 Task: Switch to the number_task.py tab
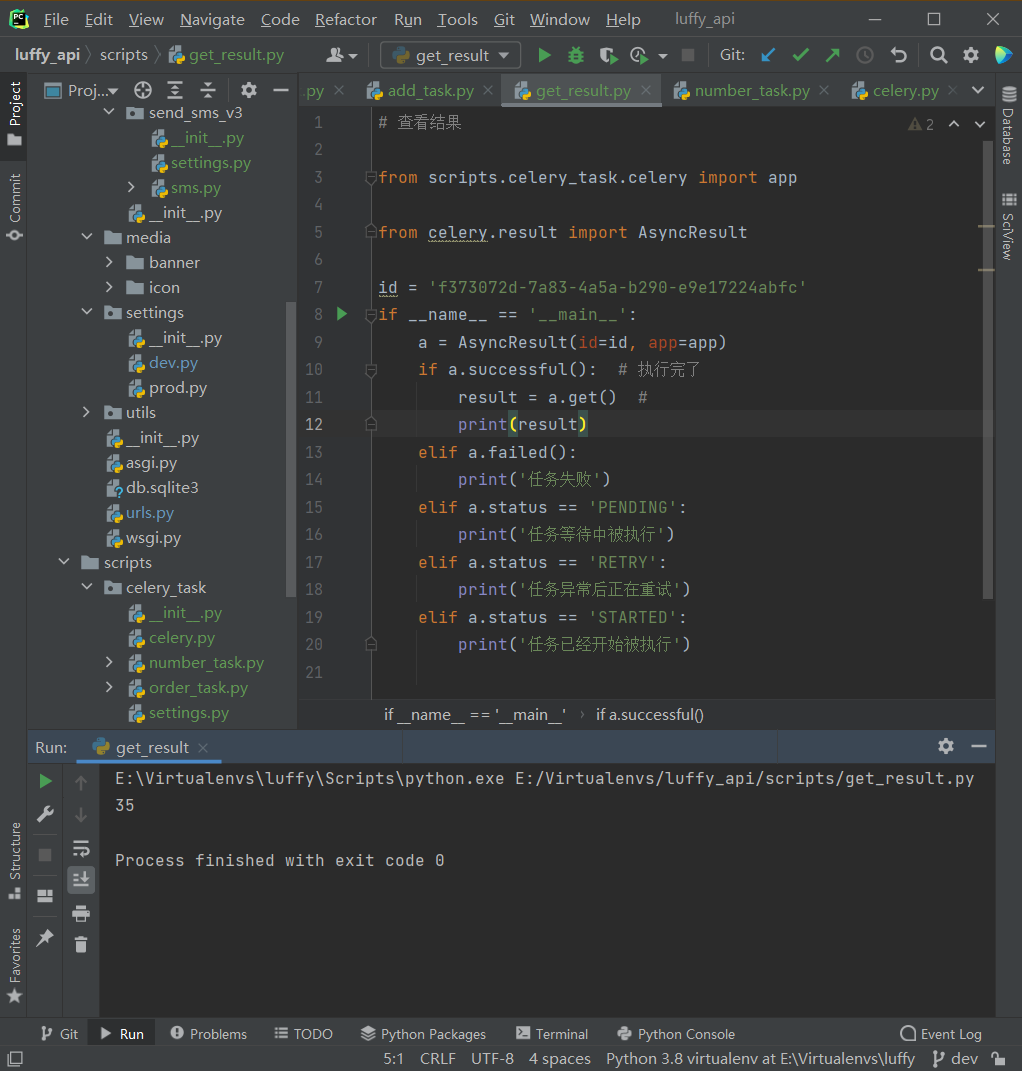751,91
